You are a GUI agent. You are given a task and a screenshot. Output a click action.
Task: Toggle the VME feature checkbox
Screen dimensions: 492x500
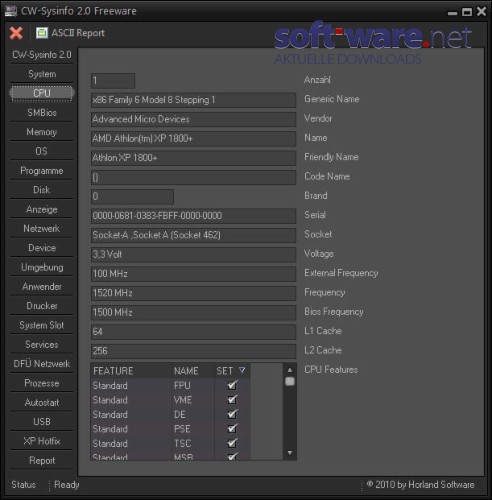click(232, 399)
